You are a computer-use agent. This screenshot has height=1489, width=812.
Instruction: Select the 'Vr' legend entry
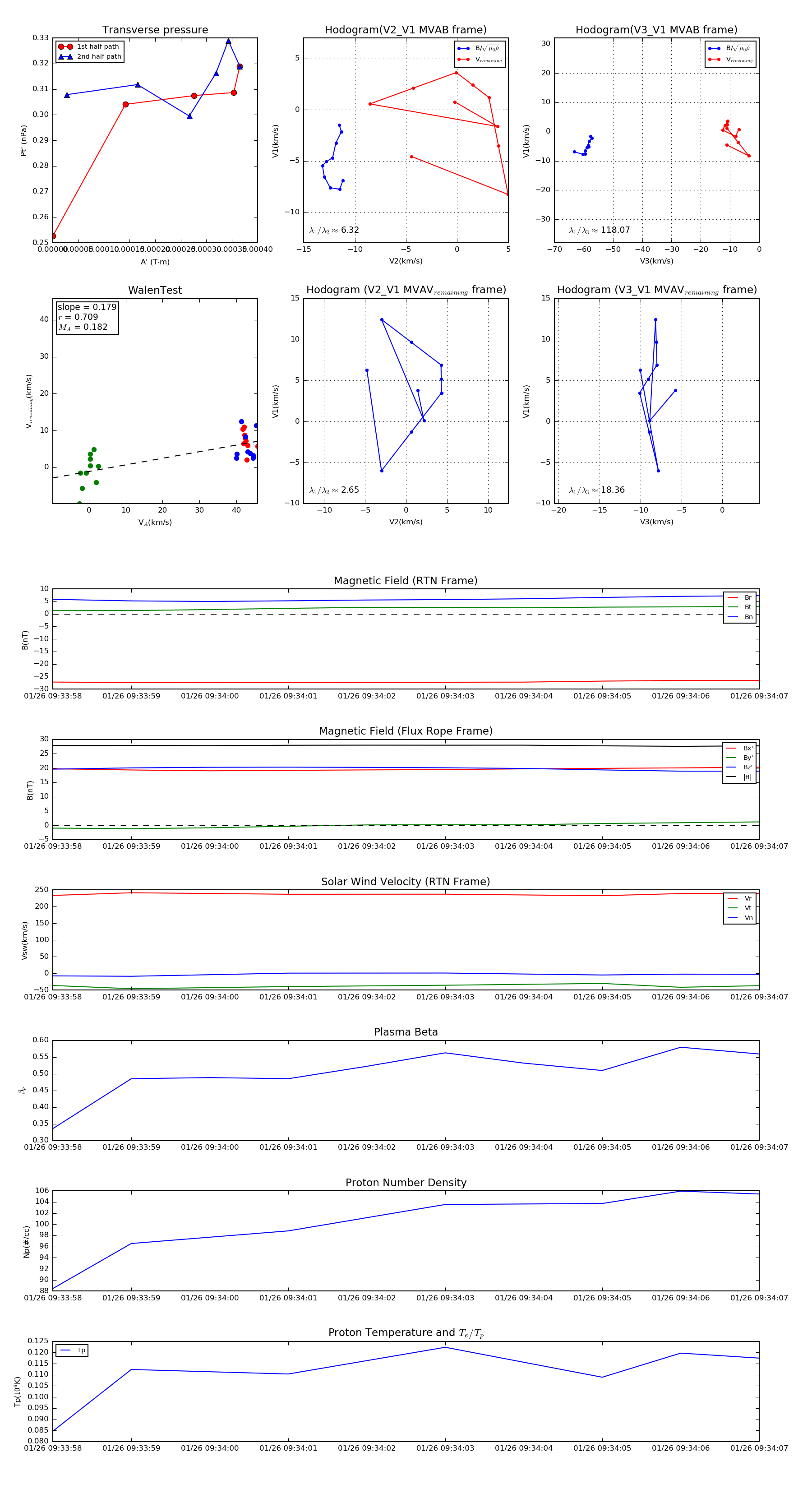pos(740,899)
